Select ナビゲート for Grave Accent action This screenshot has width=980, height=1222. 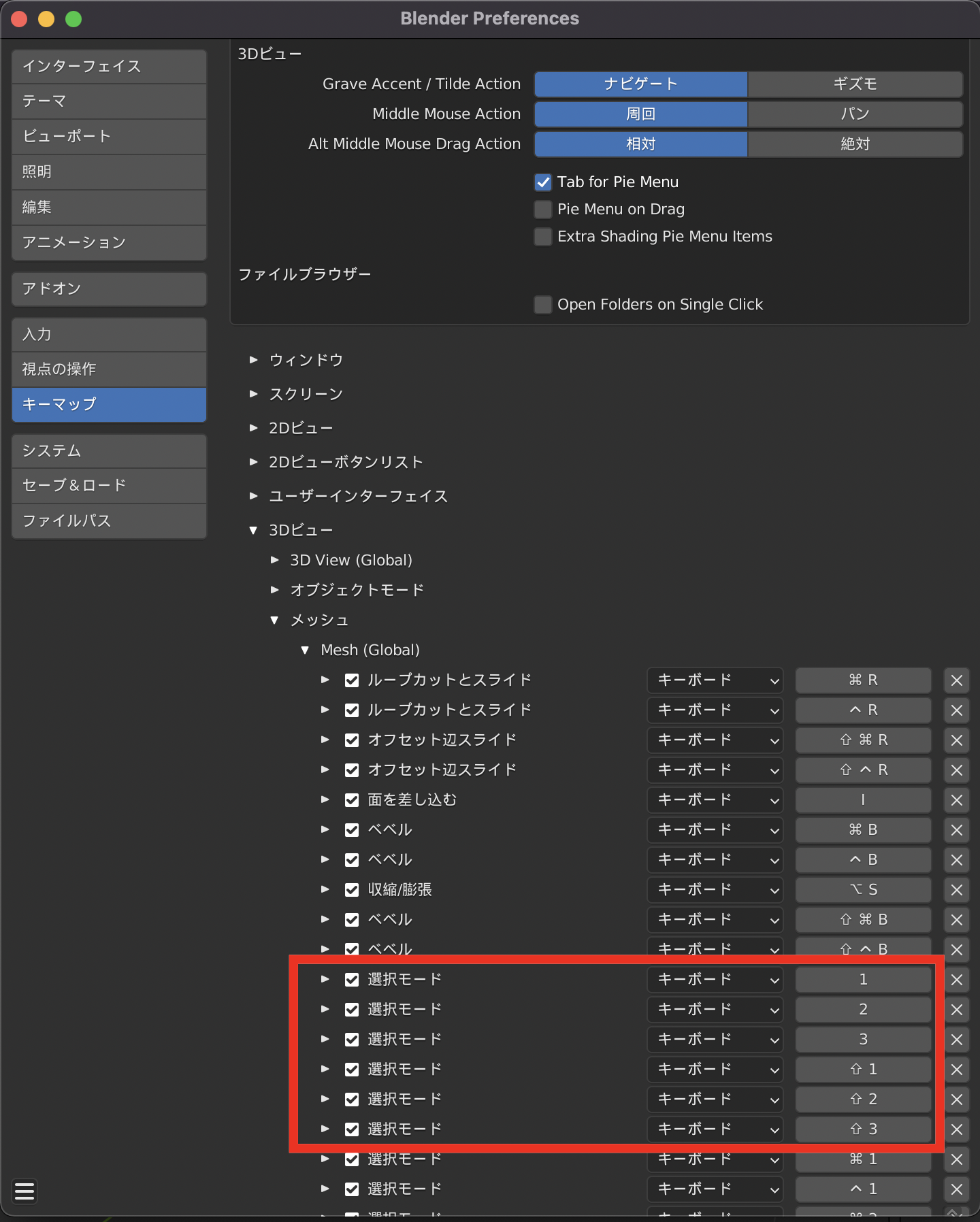pos(641,84)
